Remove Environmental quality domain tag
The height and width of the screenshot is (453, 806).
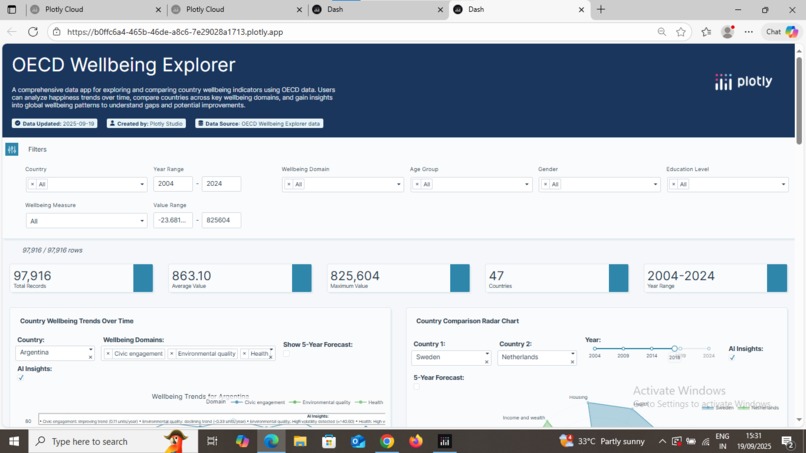(172, 354)
